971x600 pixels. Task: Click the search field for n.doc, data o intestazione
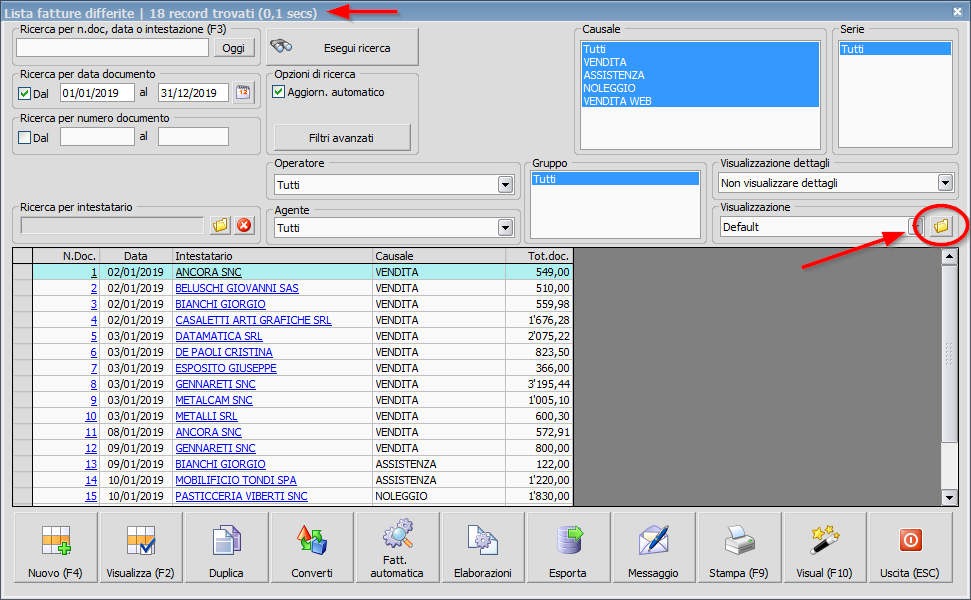pyautogui.click(x=112, y=48)
